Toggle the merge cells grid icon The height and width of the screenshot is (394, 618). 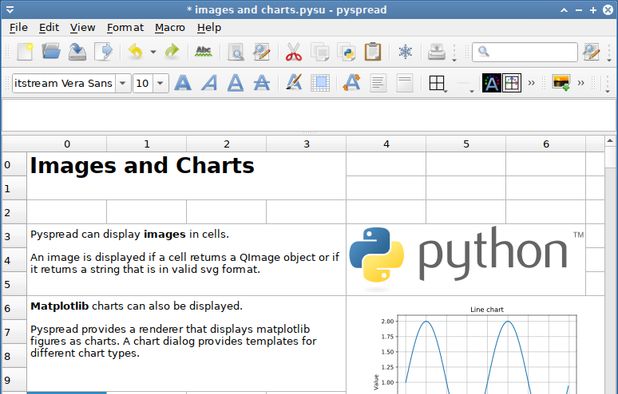(512, 83)
